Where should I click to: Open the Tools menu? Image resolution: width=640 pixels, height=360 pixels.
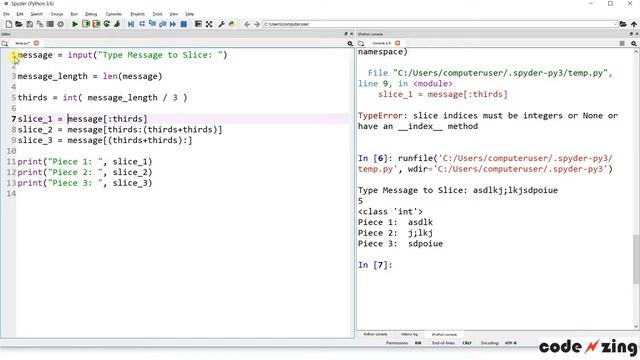coord(157,14)
